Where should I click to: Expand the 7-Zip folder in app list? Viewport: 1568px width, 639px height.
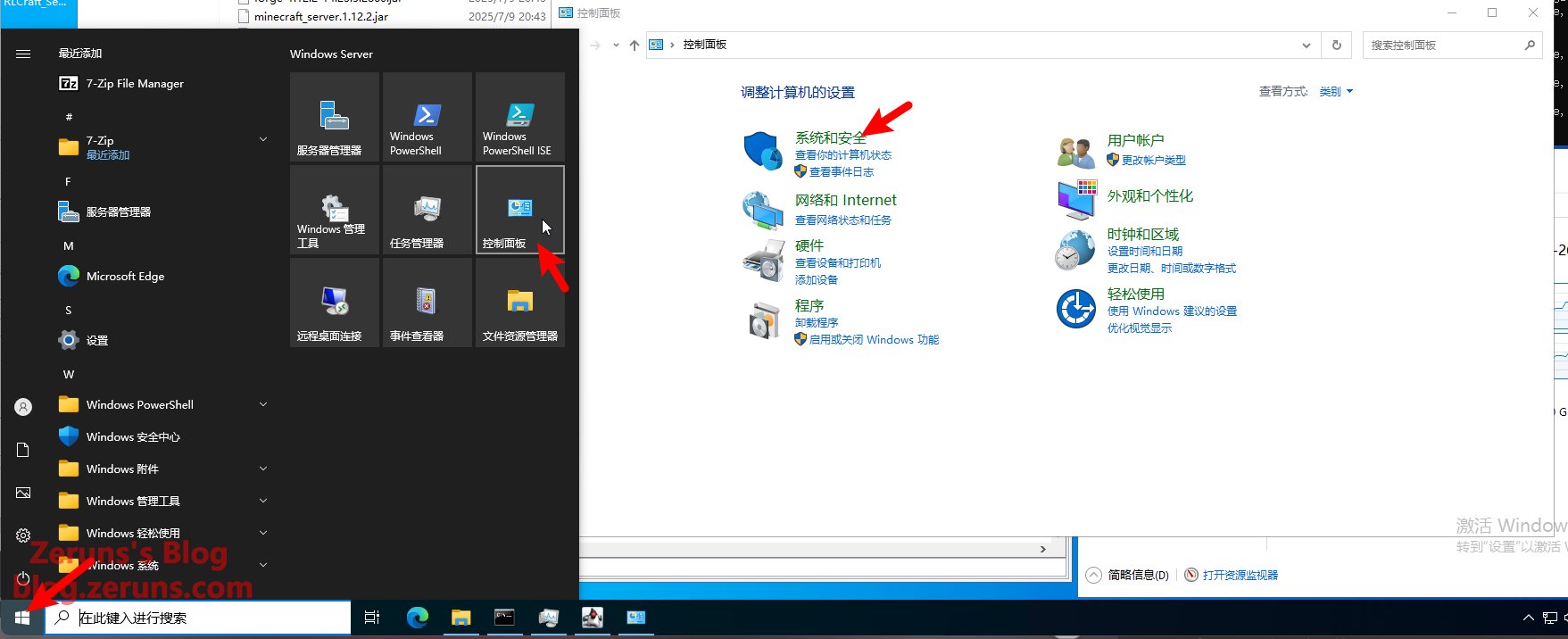click(263, 140)
